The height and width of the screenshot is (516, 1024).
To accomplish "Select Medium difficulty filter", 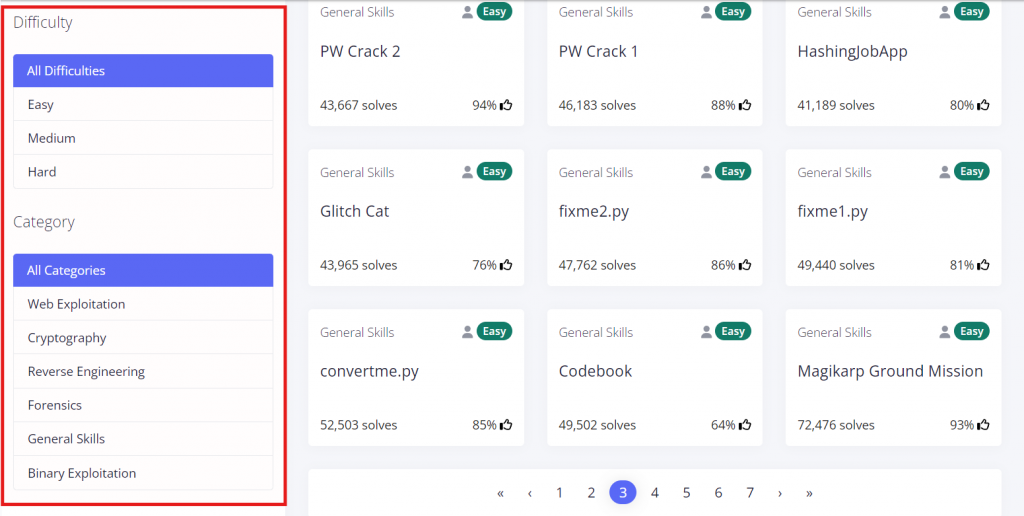I will point(143,138).
